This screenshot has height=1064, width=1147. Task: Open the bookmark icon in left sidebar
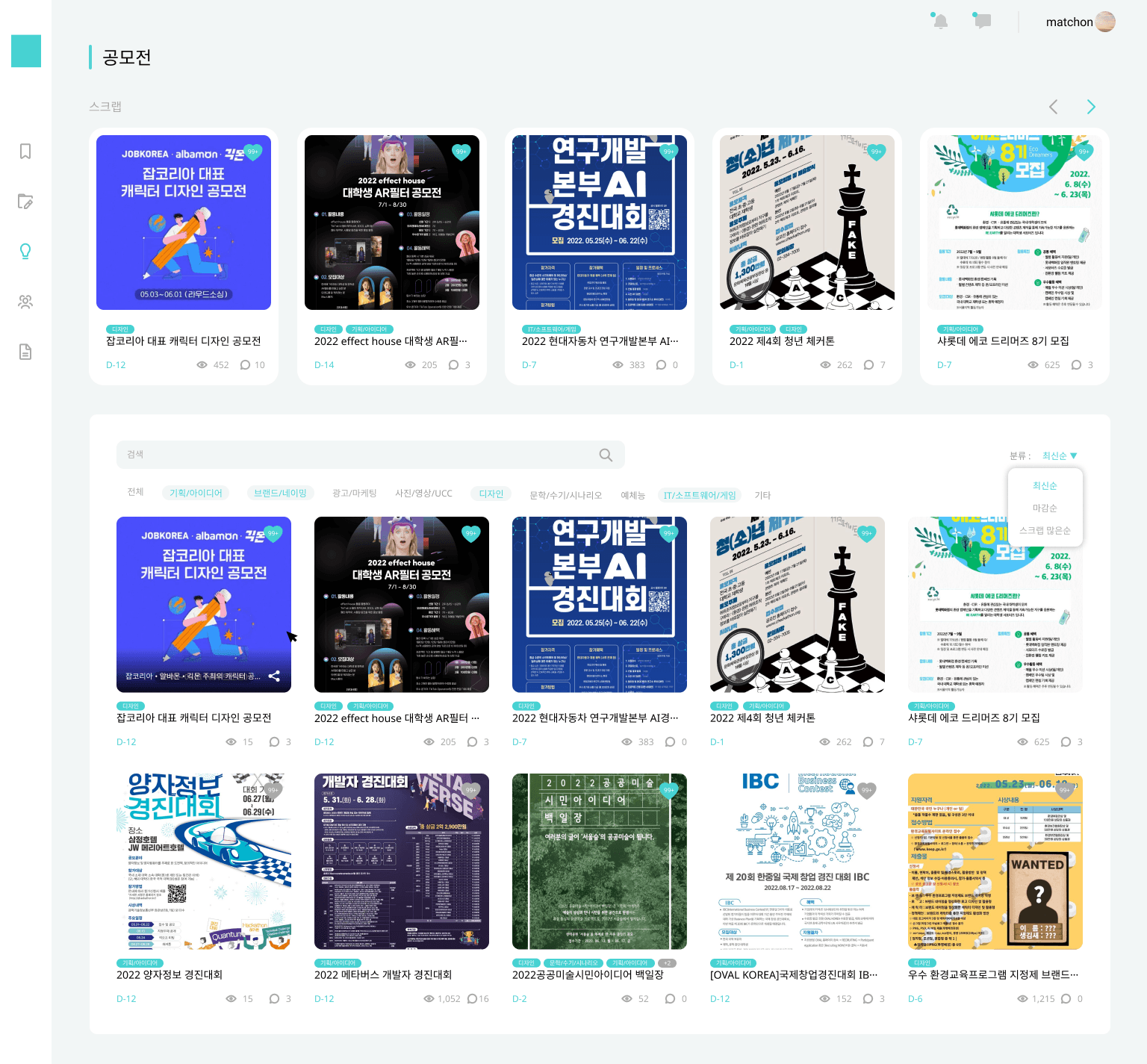(x=25, y=152)
